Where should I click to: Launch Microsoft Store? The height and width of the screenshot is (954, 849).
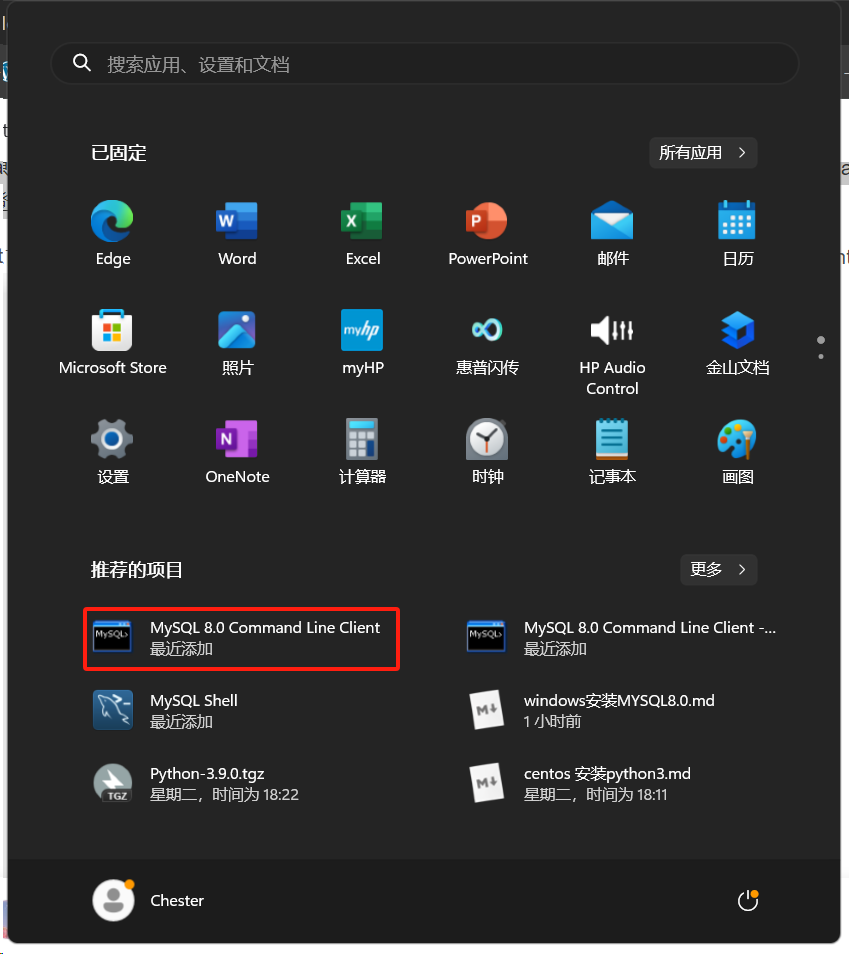pyautogui.click(x=113, y=343)
